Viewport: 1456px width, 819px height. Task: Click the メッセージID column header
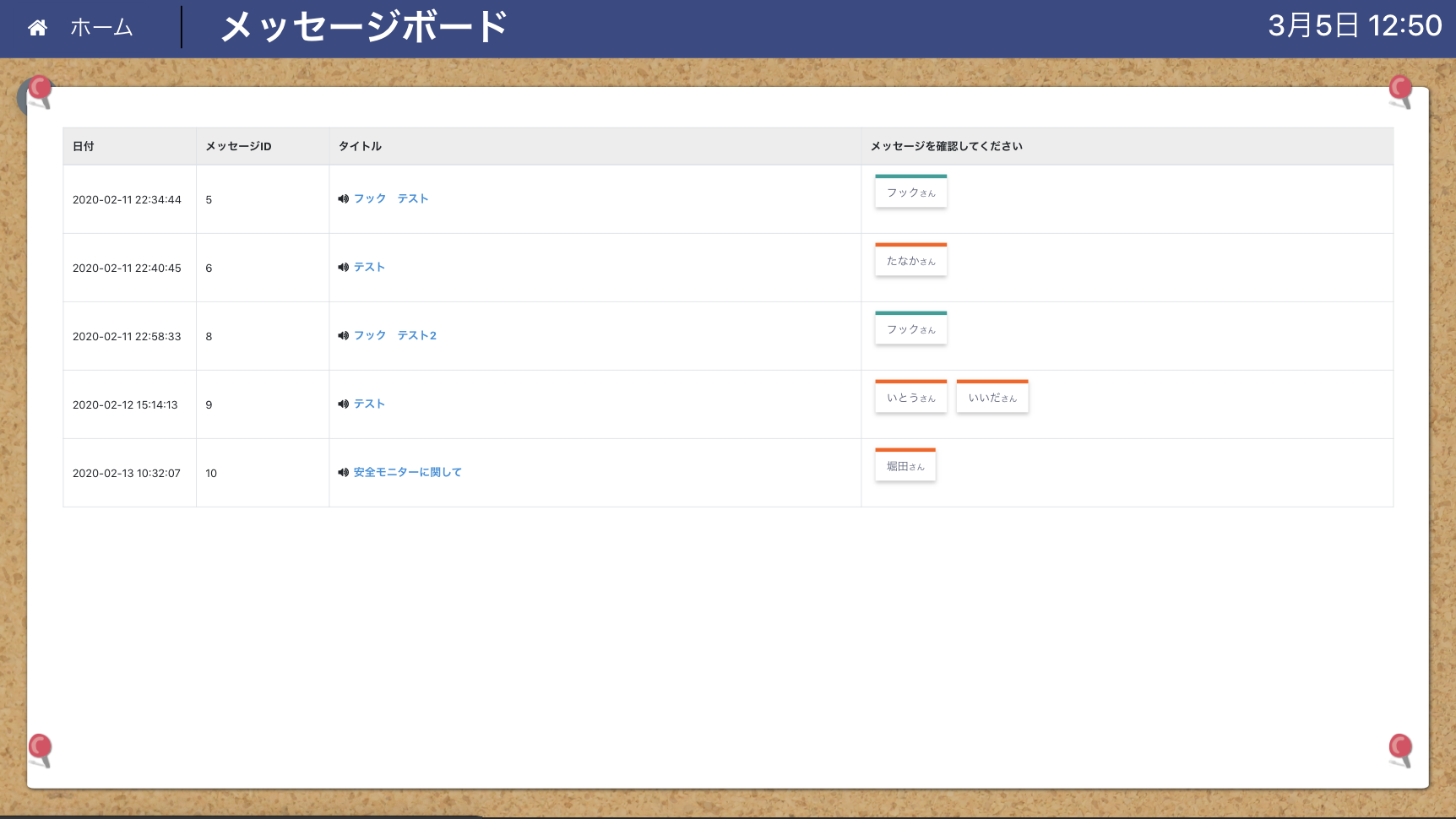click(238, 146)
